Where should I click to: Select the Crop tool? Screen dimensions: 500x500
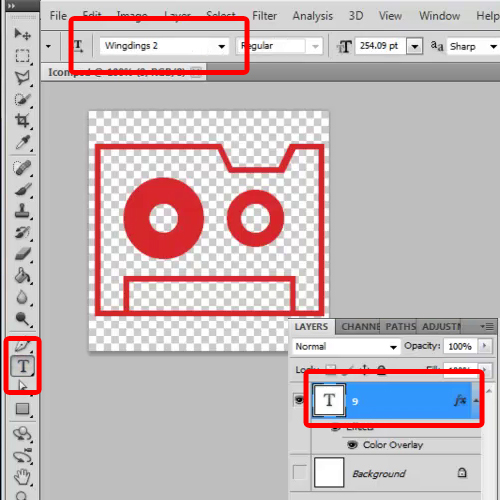coord(22,120)
